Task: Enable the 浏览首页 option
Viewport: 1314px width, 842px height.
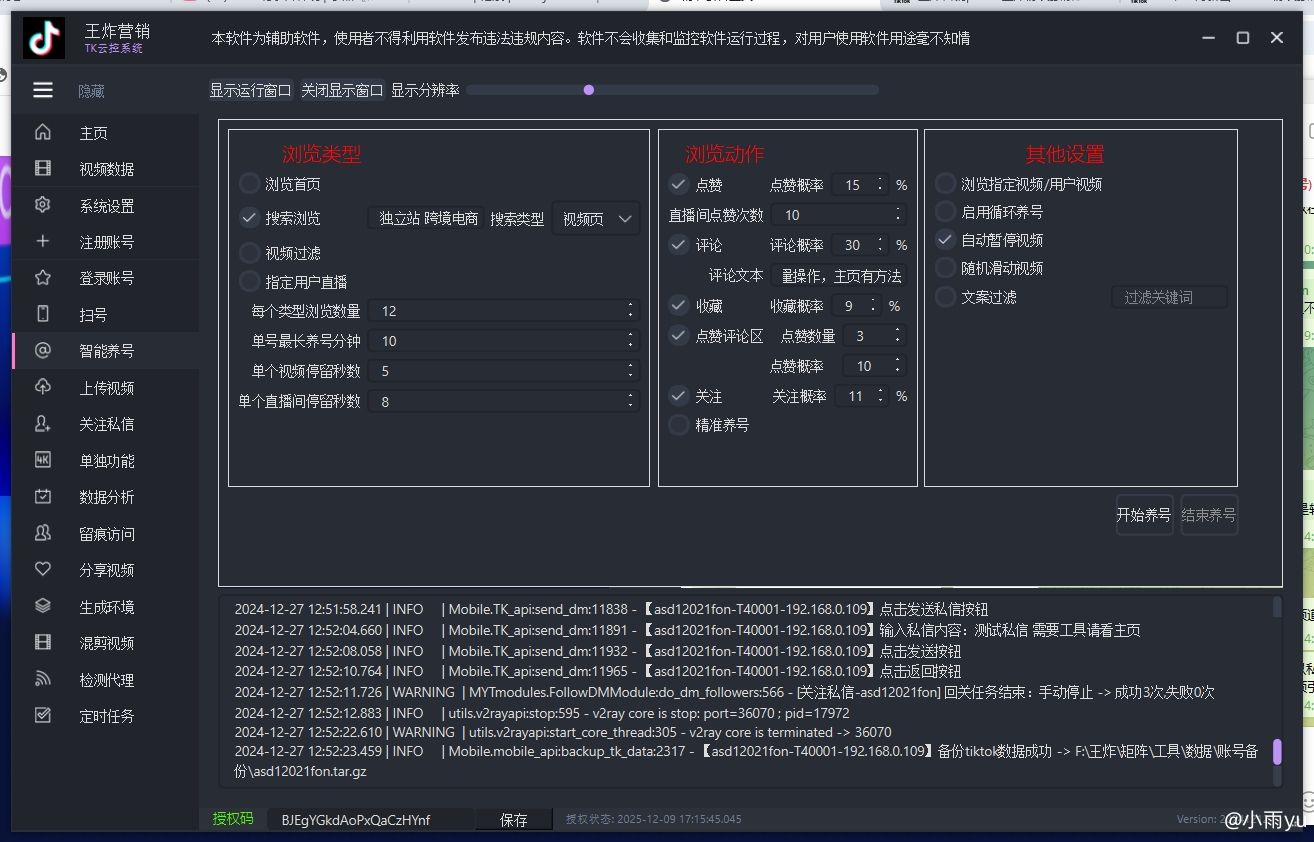Action: point(249,184)
